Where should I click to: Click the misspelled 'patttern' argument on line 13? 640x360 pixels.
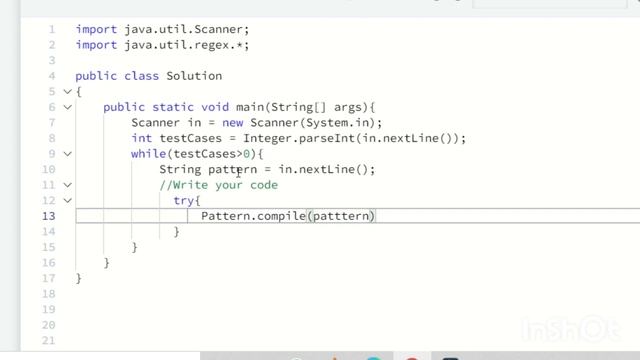pos(341,216)
